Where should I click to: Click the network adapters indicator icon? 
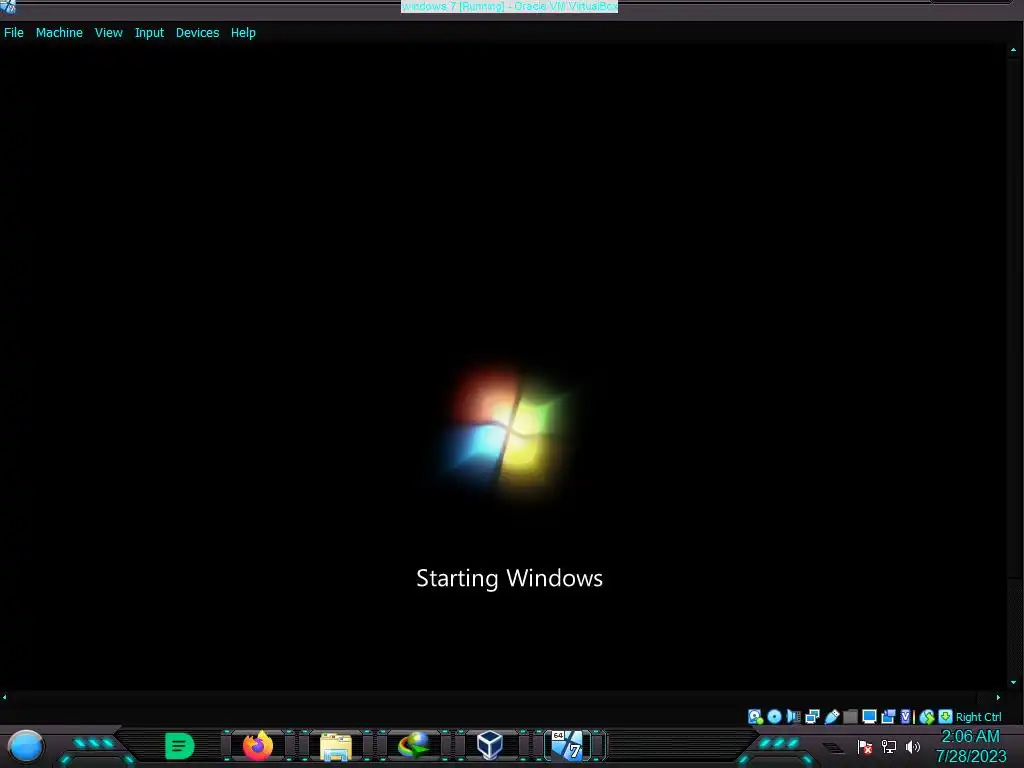(x=812, y=716)
